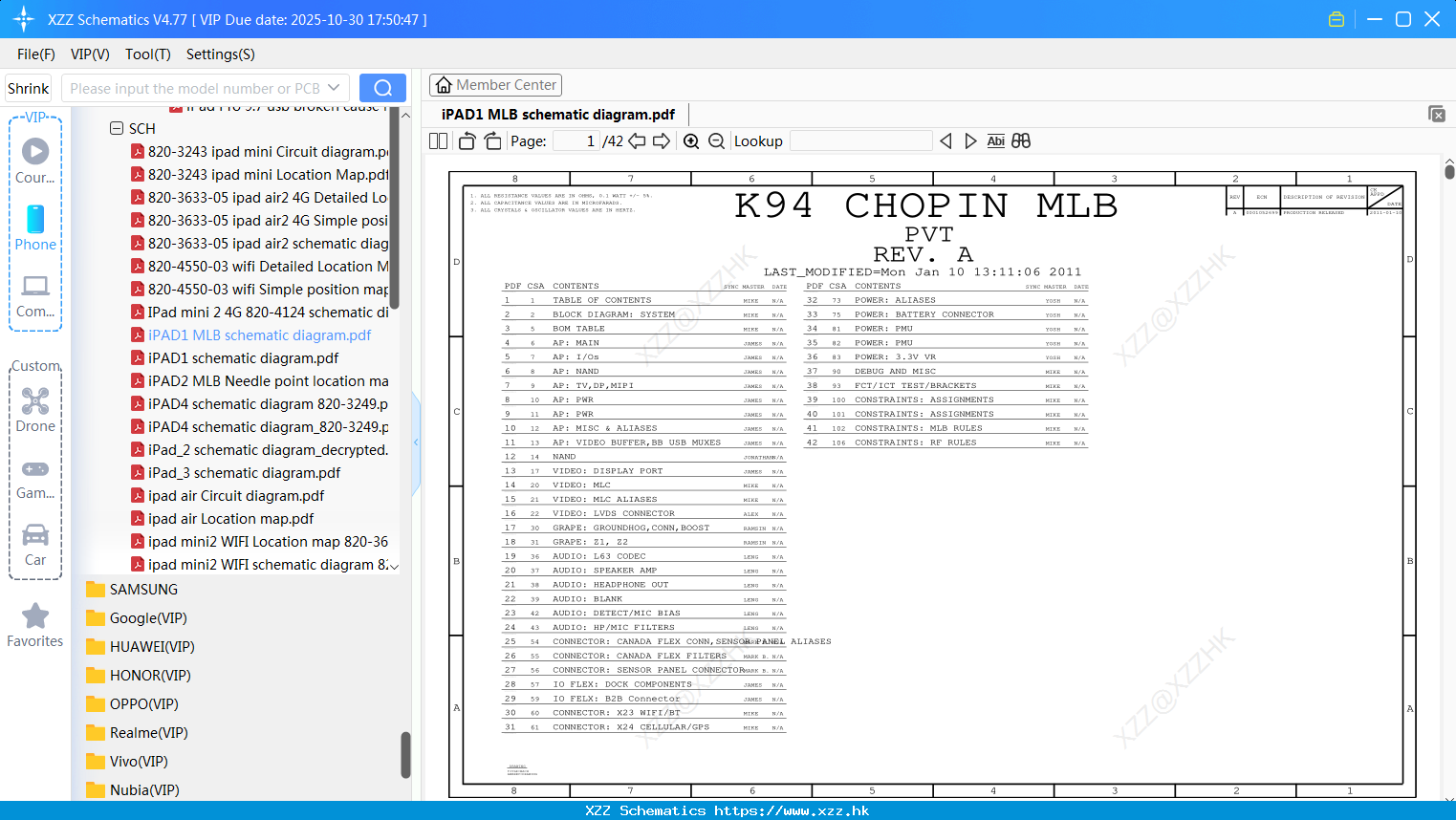Select the Drone category icon

[35, 410]
